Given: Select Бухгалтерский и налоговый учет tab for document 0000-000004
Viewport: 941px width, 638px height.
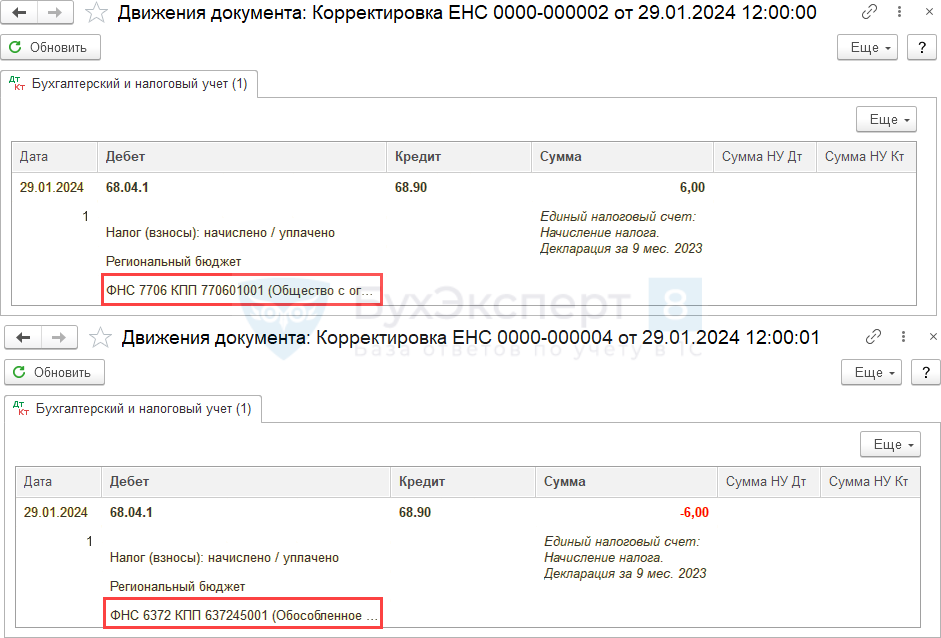Looking at the screenshot, I should (135, 409).
